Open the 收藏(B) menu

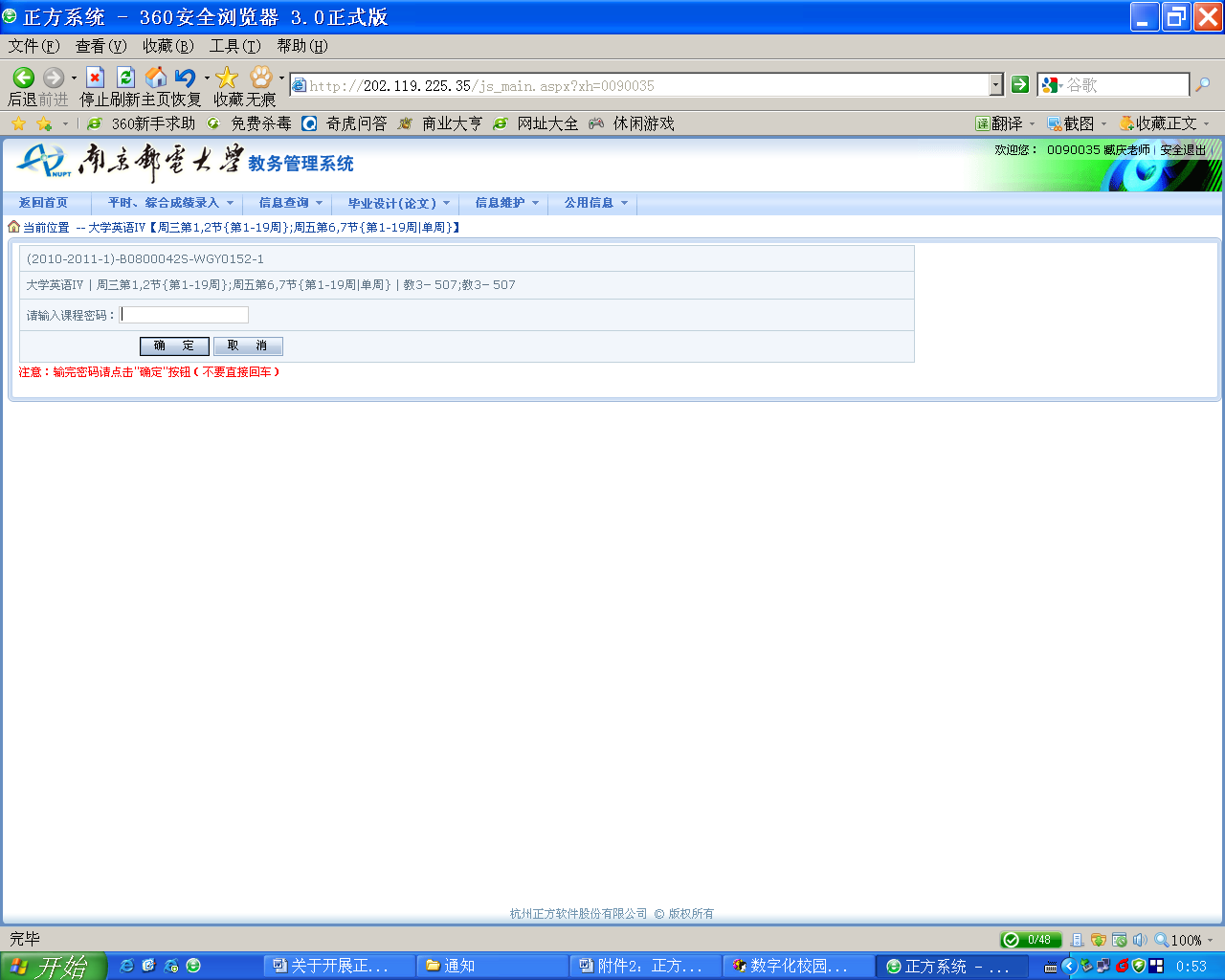coord(167,46)
